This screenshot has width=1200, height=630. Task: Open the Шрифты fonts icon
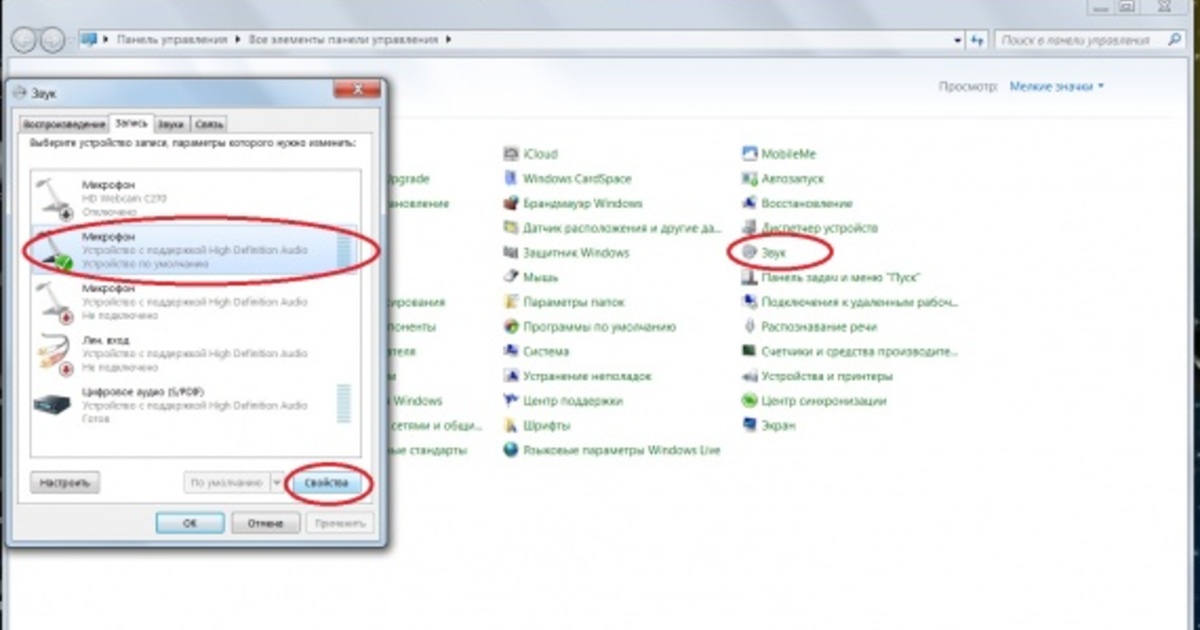[x=511, y=426]
